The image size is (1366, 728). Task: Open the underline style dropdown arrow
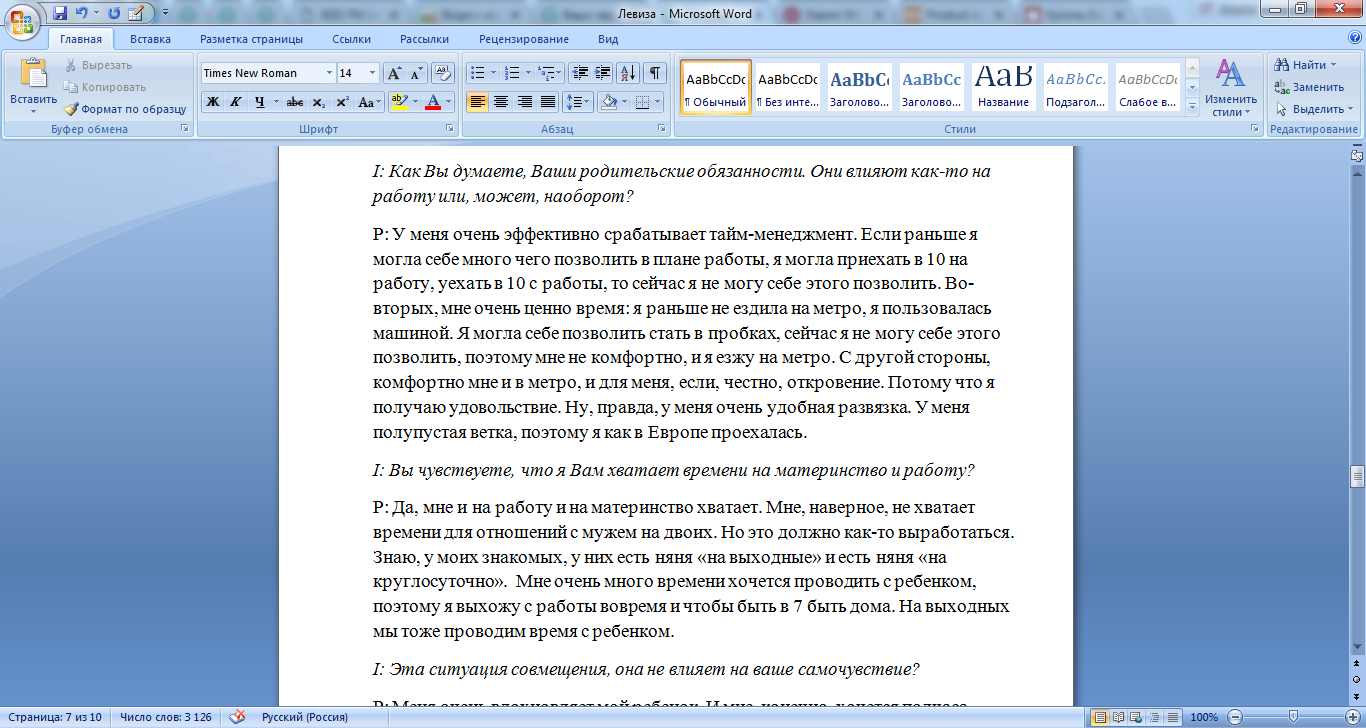(276, 102)
